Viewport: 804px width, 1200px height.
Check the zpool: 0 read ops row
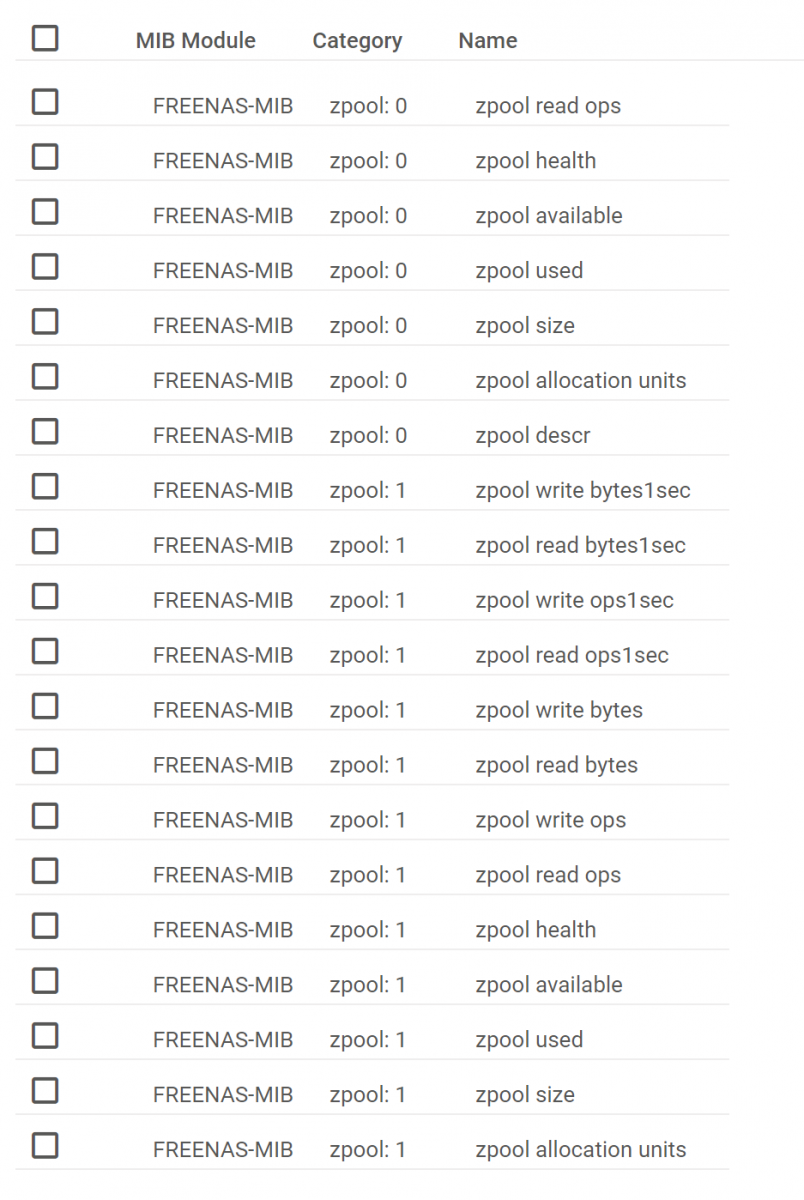(x=45, y=102)
